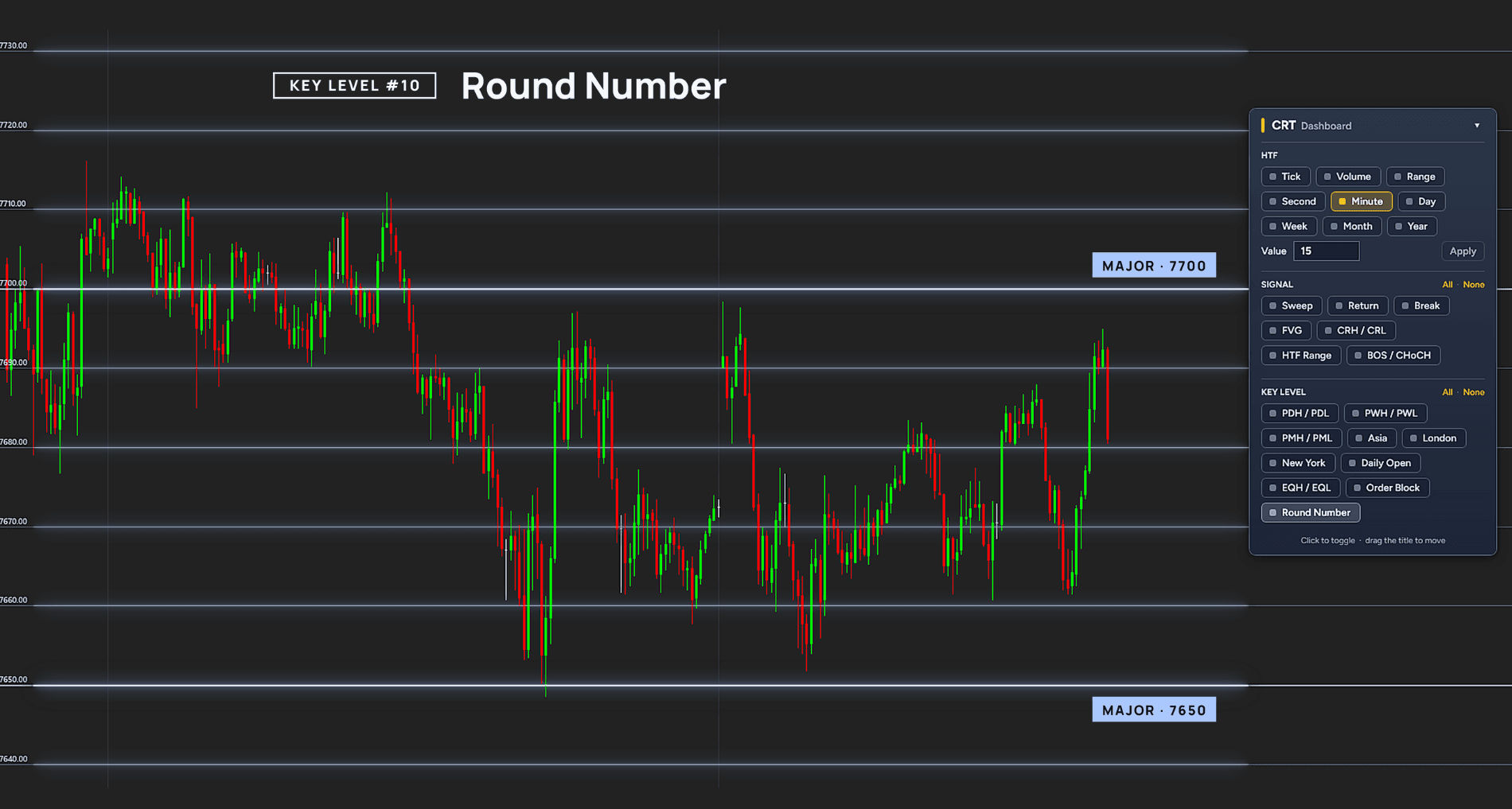Collapse the CRT Dashboard panel arrow
The image size is (1512, 809).
click(x=1477, y=126)
